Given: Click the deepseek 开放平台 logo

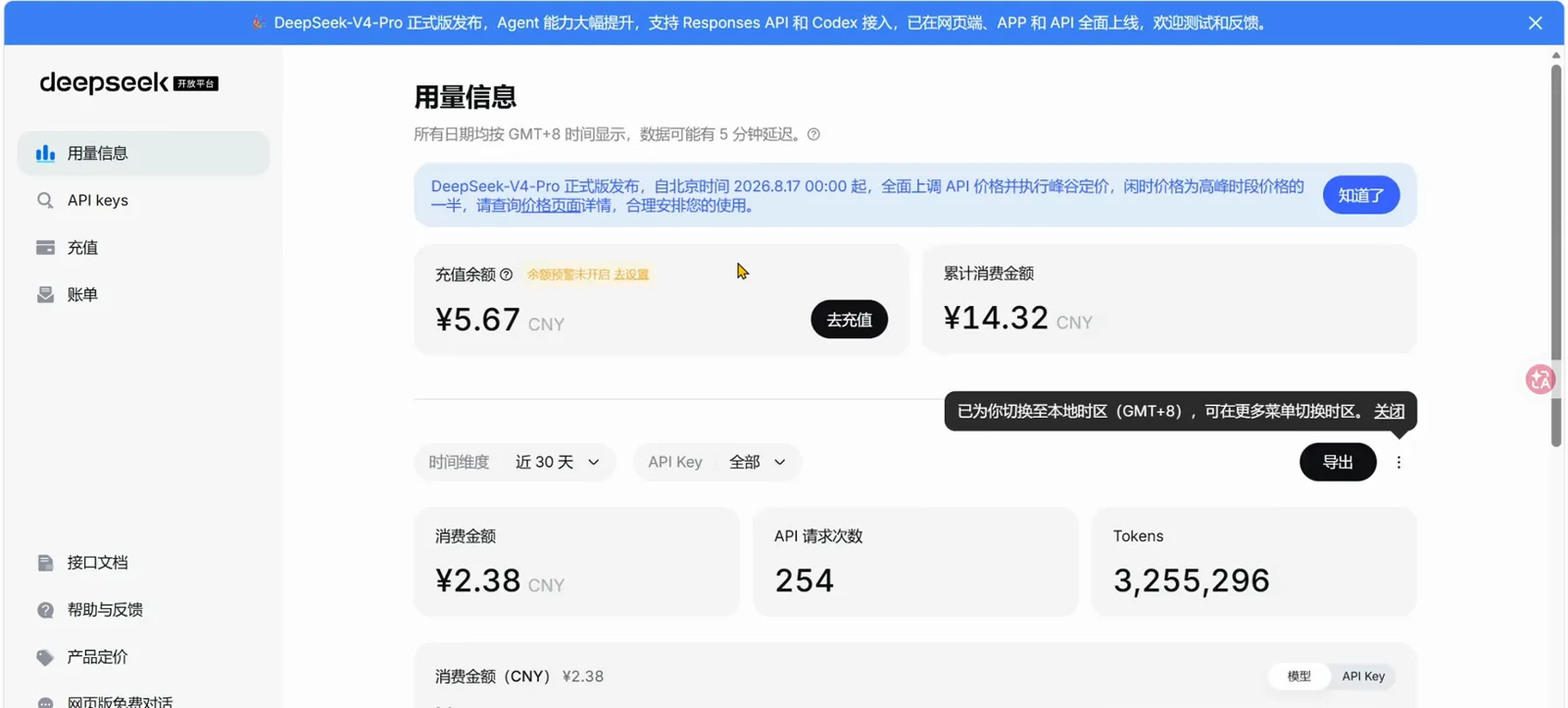Looking at the screenshot, I should tap(128, 83).
